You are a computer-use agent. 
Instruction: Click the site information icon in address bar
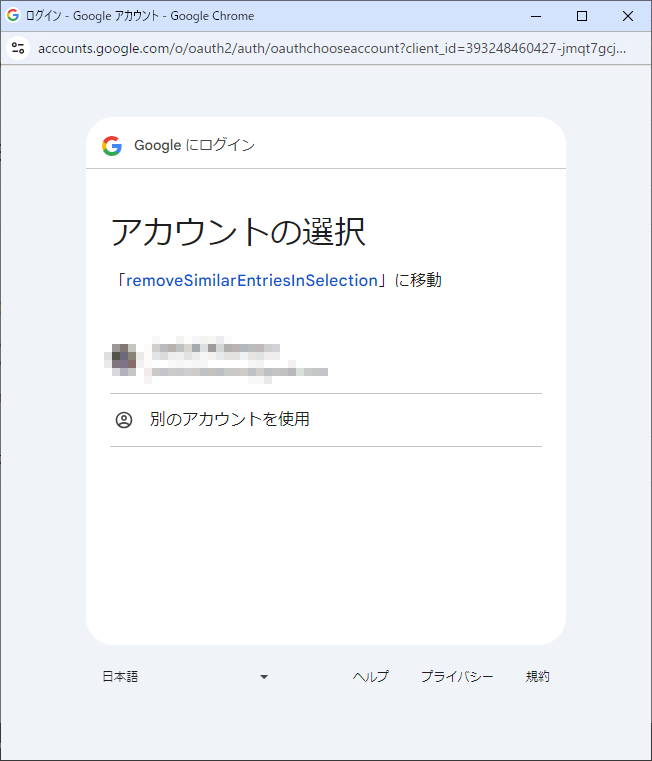(x=18, y=48)
